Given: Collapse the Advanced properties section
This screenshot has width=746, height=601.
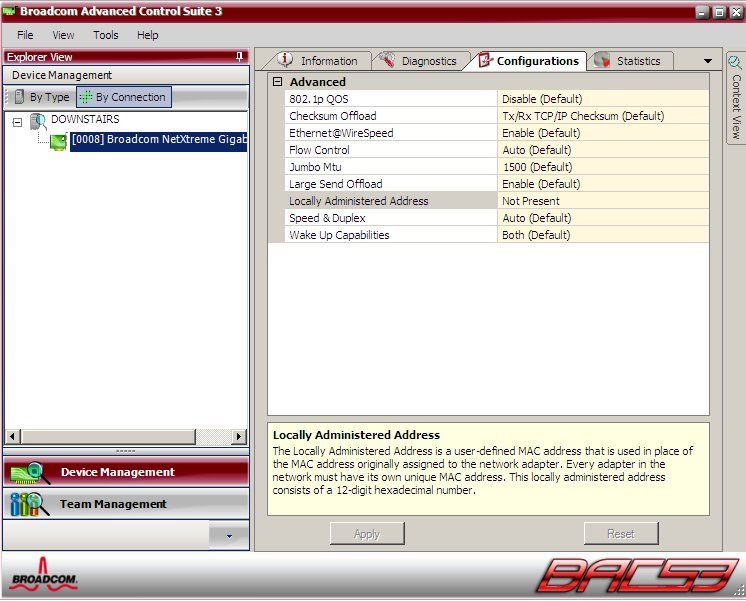Looking at the screenshot, I should point(277,82).
